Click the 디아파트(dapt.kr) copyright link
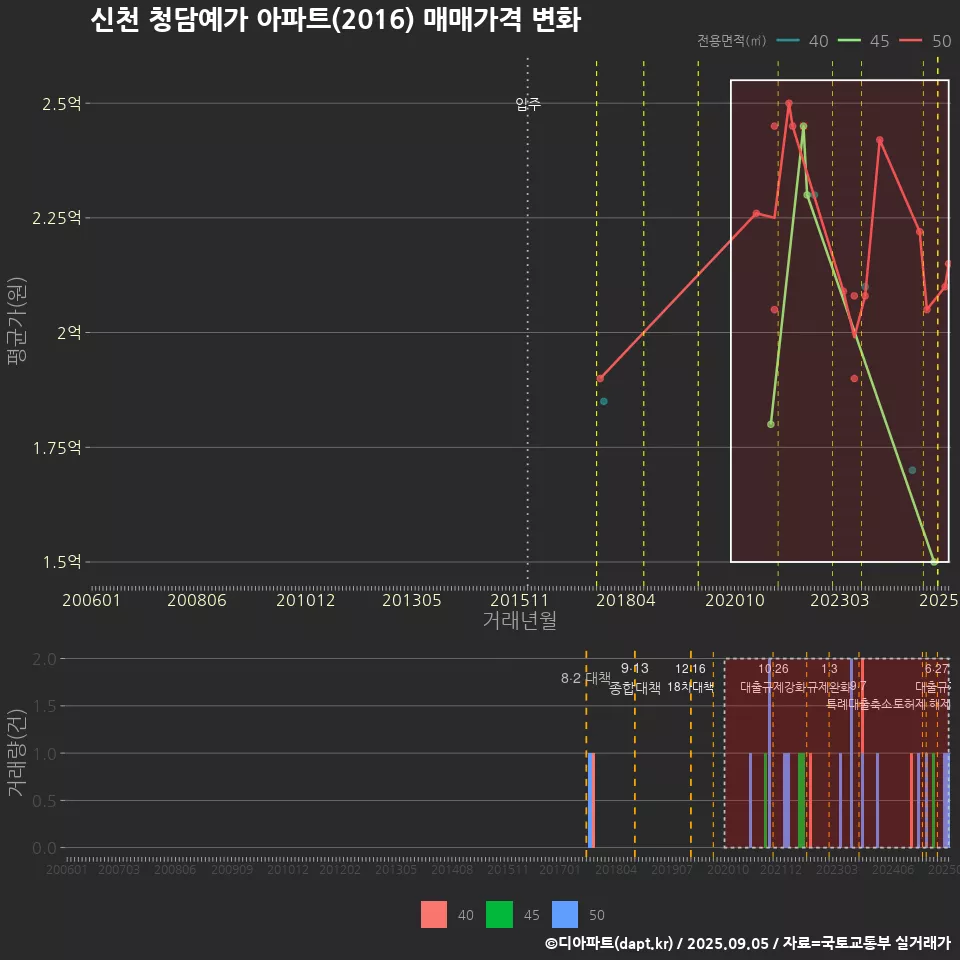The width and height of the screenshot is (960, 960). 610,943
